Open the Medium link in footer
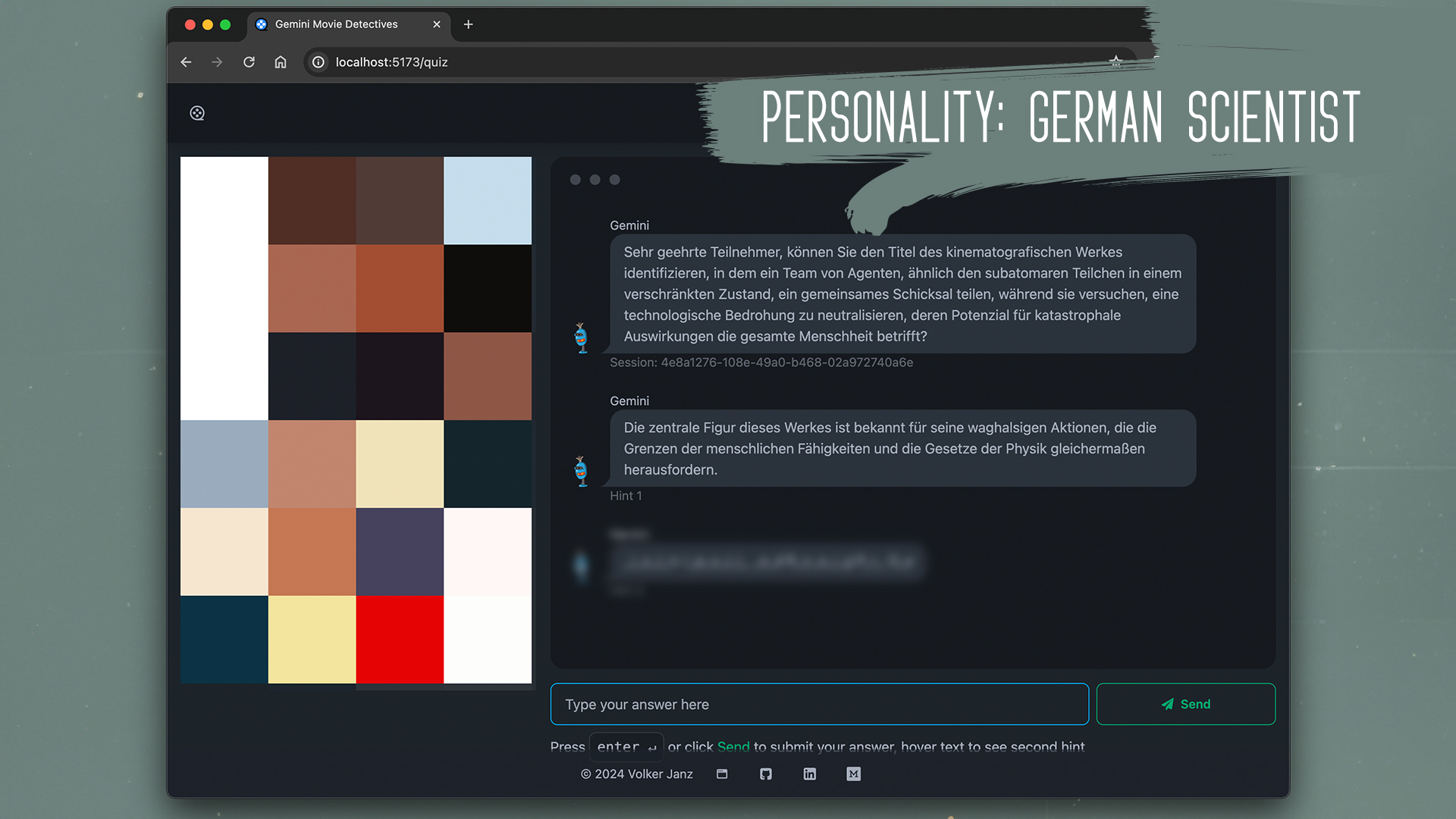The image size is (1456, 819). tap(854, 773)
